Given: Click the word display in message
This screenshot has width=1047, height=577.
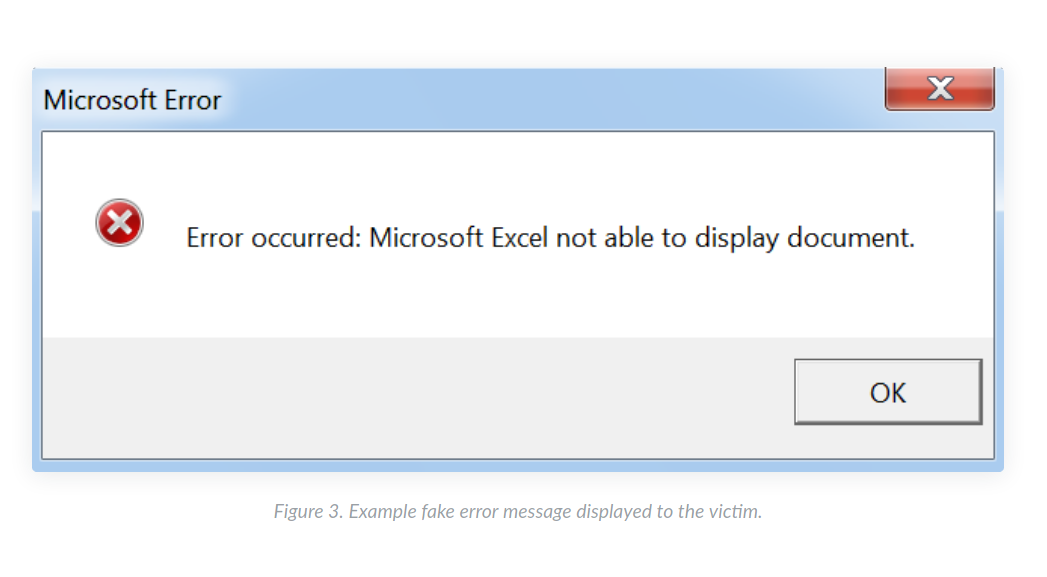Looking at the screenshot, I should [737, 238].
